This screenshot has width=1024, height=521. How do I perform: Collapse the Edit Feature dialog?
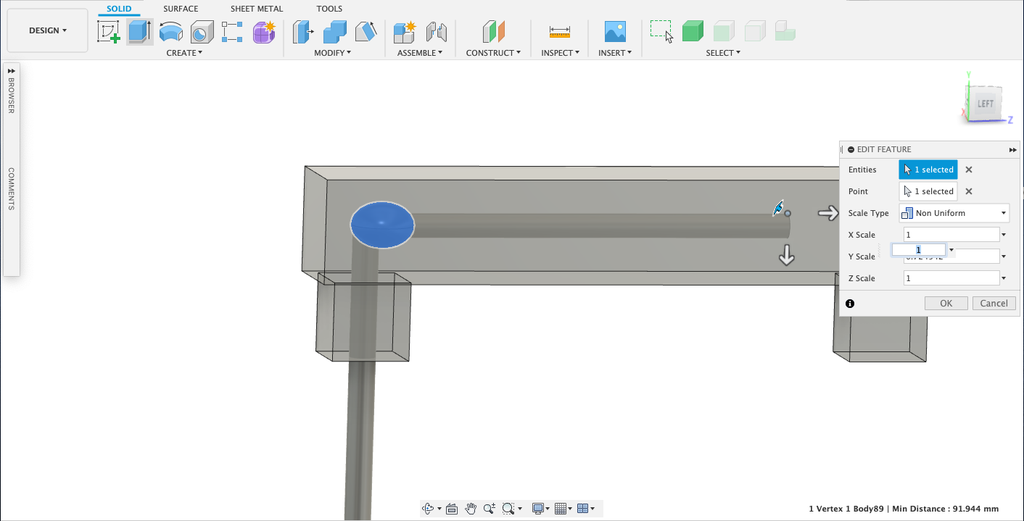(850, 149)
